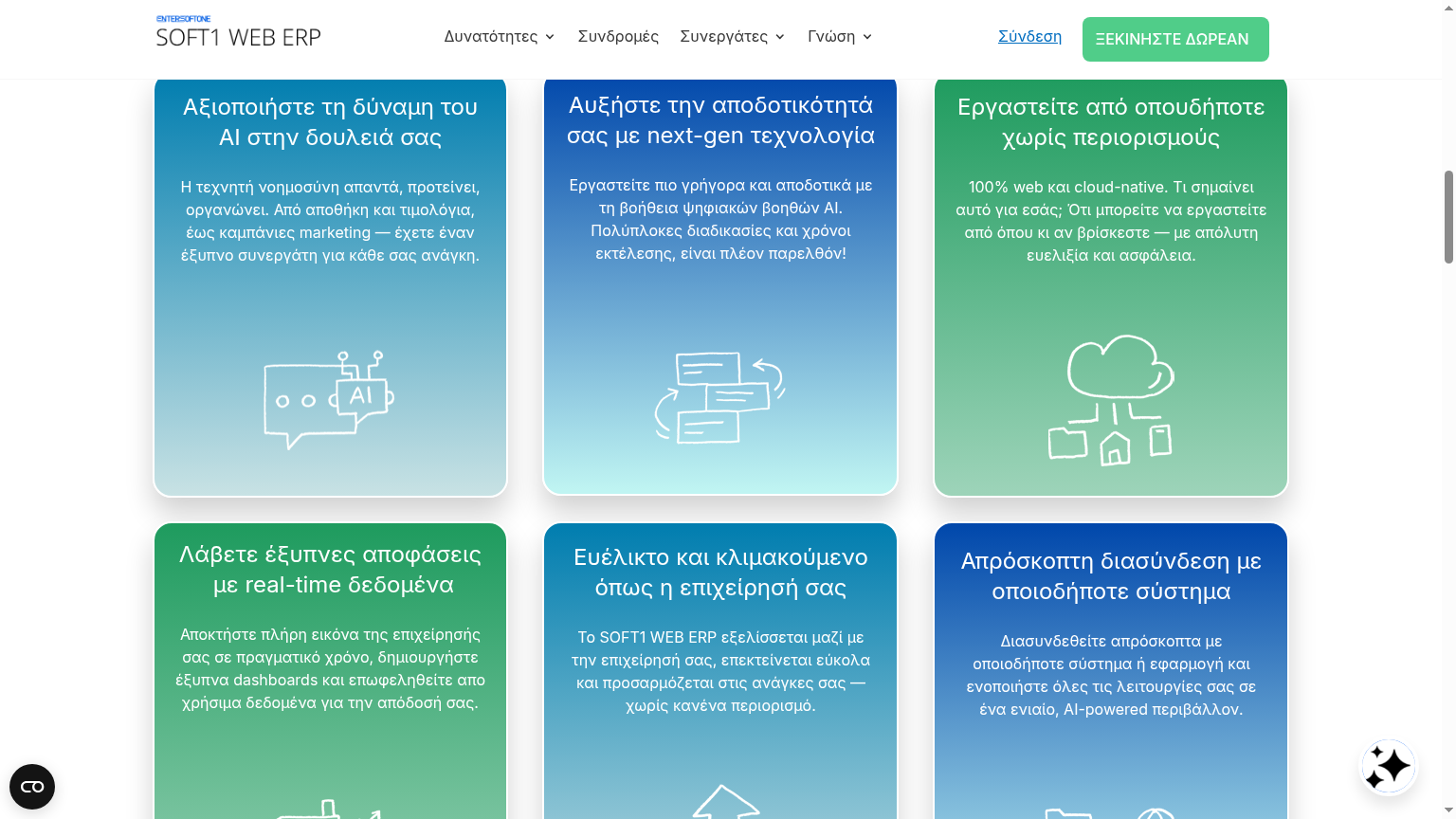Viewport: 1456px width, 819px height.
Task: Open the cookie consent round button
Action: coord(32,787)
